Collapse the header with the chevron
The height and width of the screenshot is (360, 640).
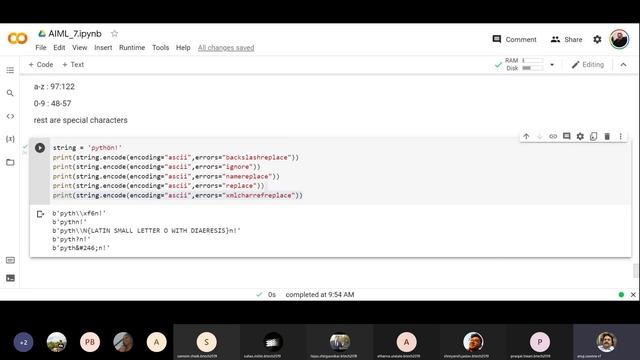pyautogui.click(x=623, y=64)
